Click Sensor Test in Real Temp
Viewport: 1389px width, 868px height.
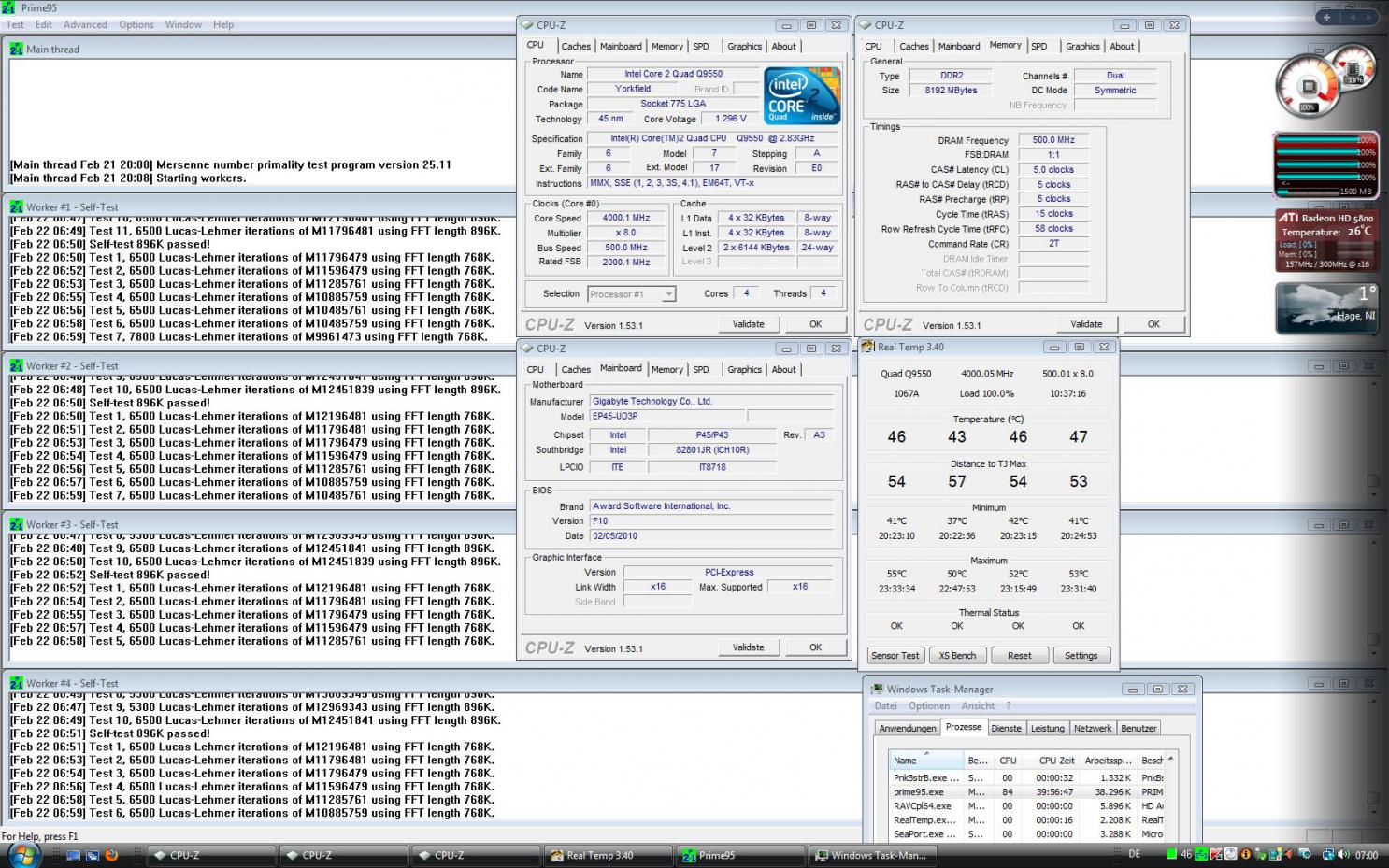pyautogui.click(x=895, y=656)
